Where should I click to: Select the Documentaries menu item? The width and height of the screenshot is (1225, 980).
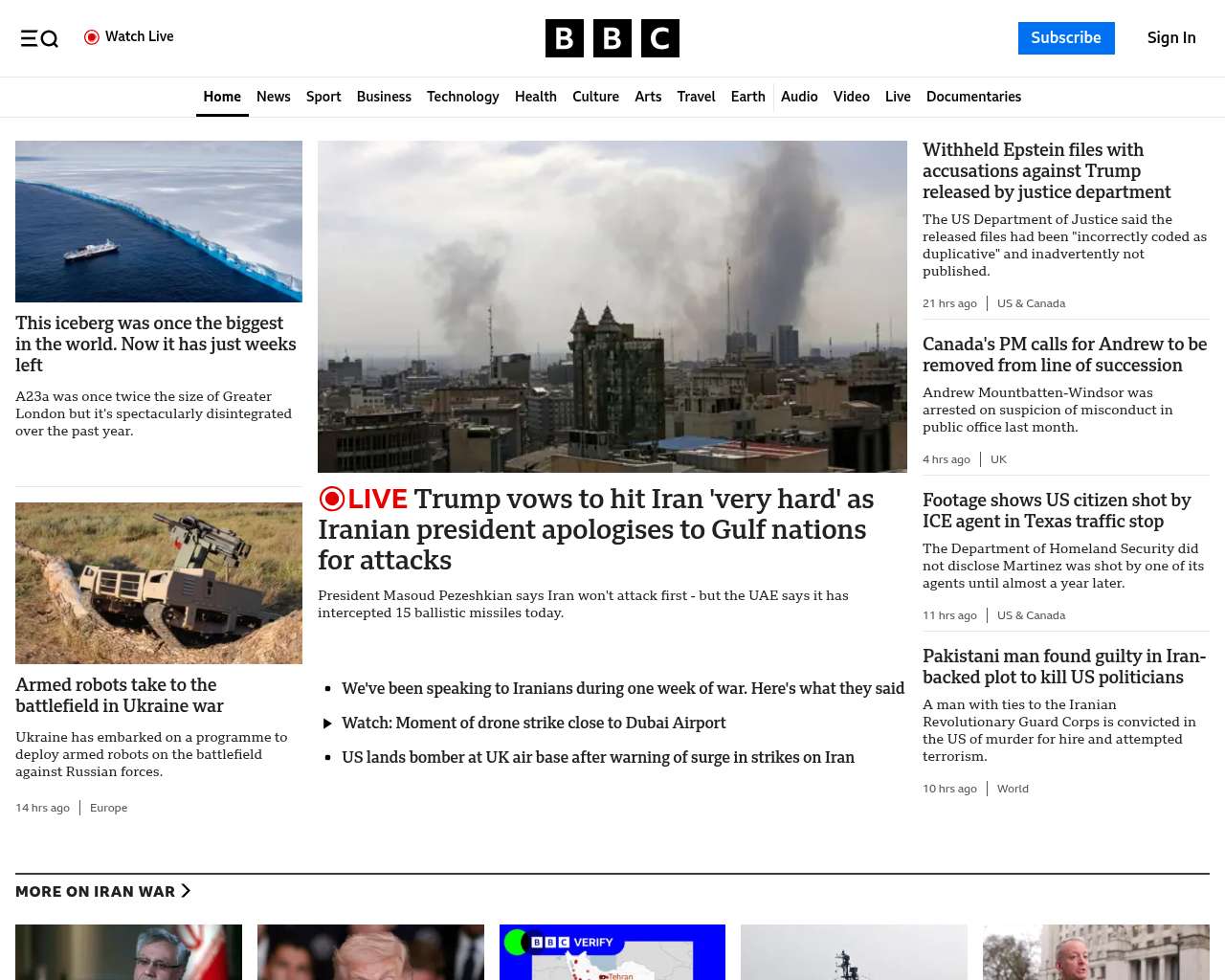(973, 97)
